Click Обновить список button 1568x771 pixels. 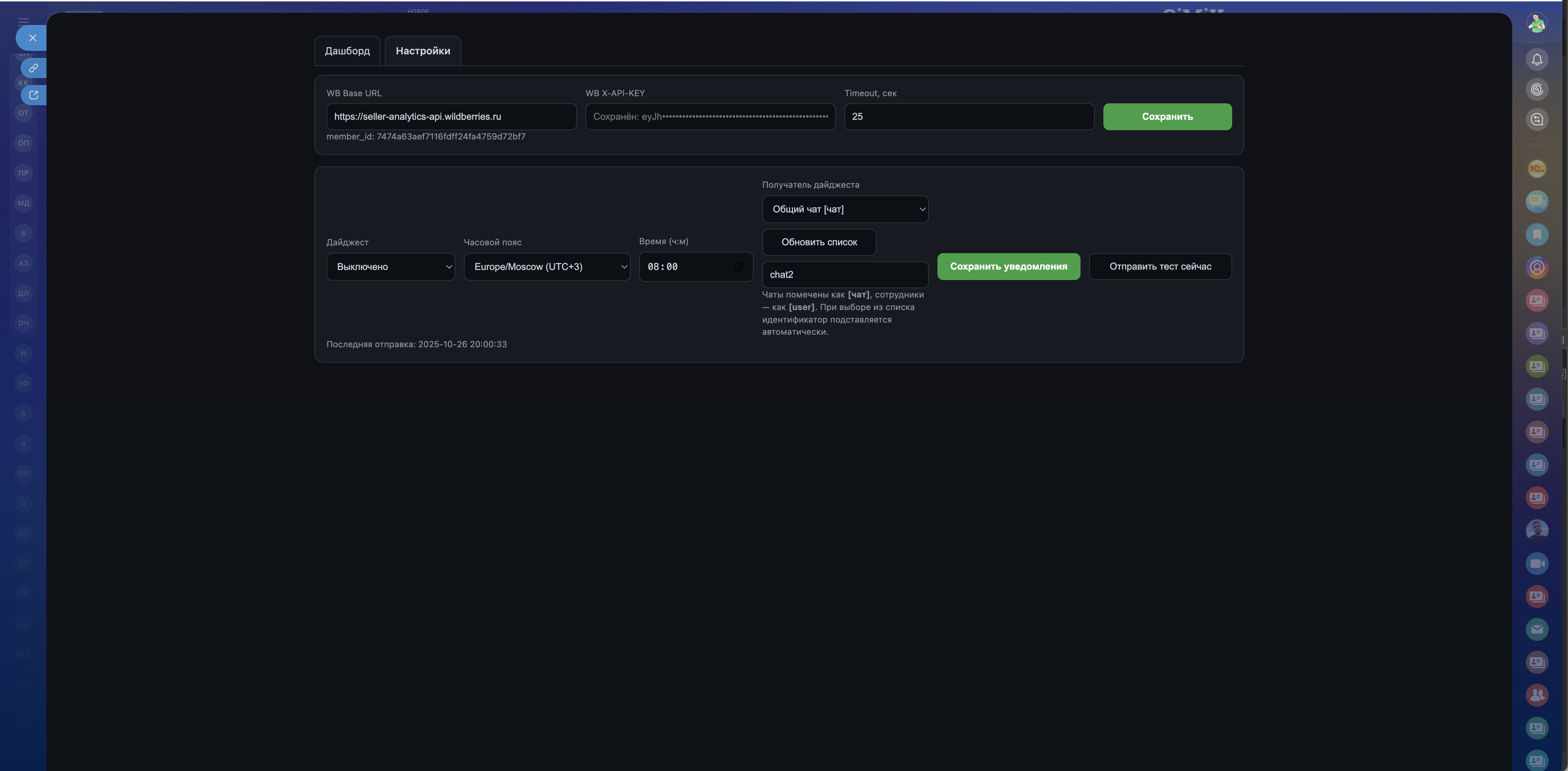pos(819,242)
